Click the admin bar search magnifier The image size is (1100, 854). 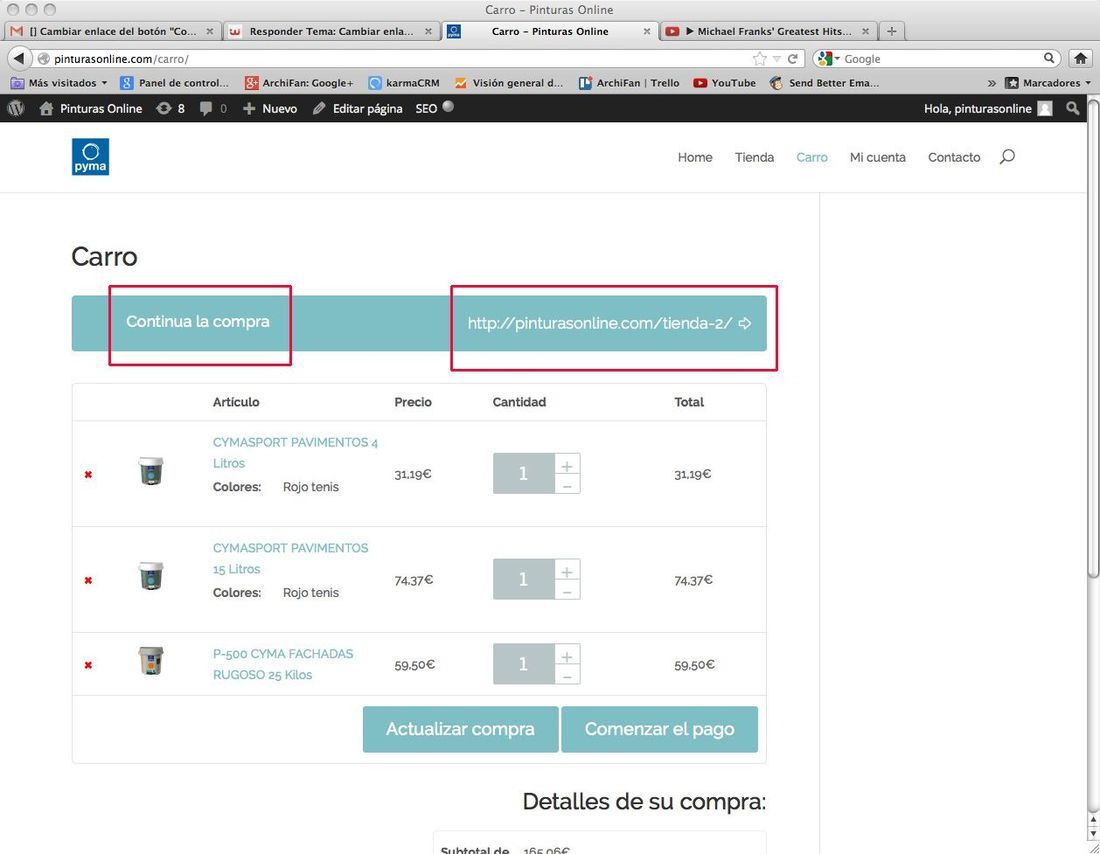(x=1073, y=108)
